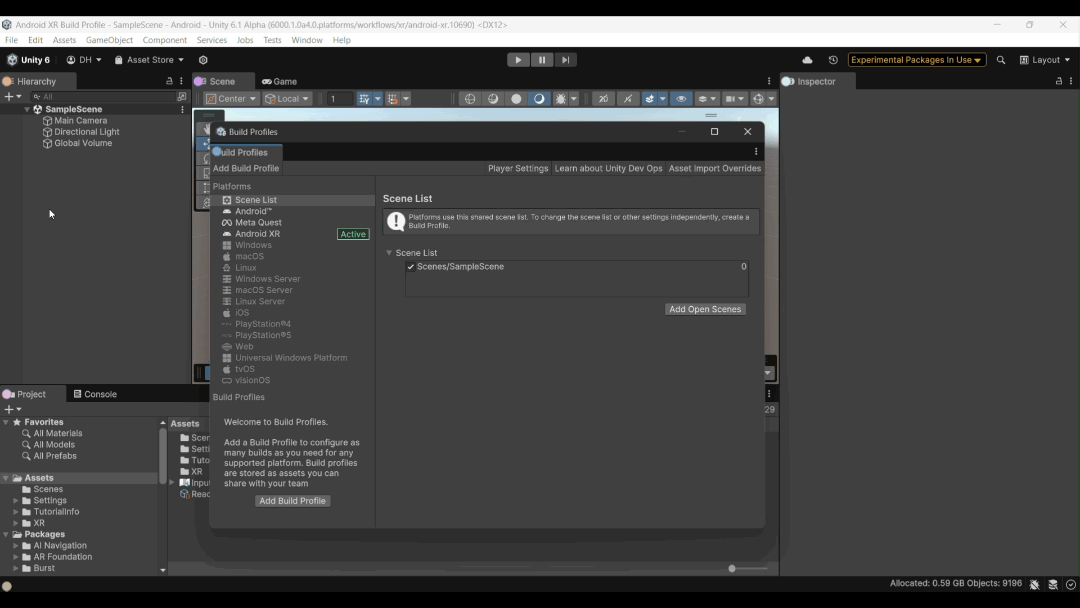This screenshot has height=608, width=1080.
Task: Toggle the scene lighting icon in Scene toolbar
Action: (540, 98)
